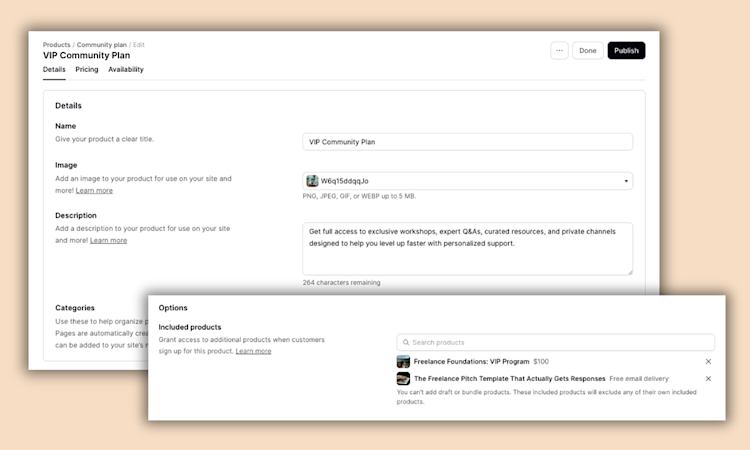Focus the Name field with VIP Community Plan
This screenshot has height=450, width=750.
467,142
